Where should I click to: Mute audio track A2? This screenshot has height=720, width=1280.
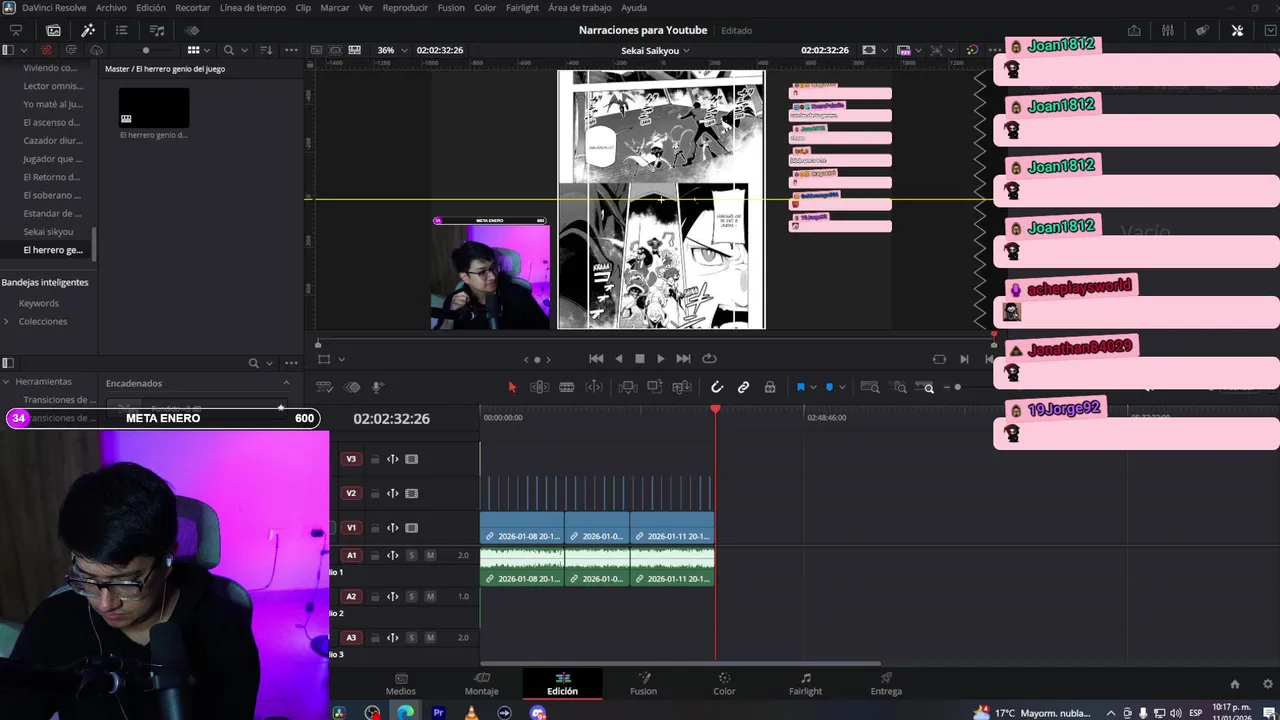[x=430, y=596]
